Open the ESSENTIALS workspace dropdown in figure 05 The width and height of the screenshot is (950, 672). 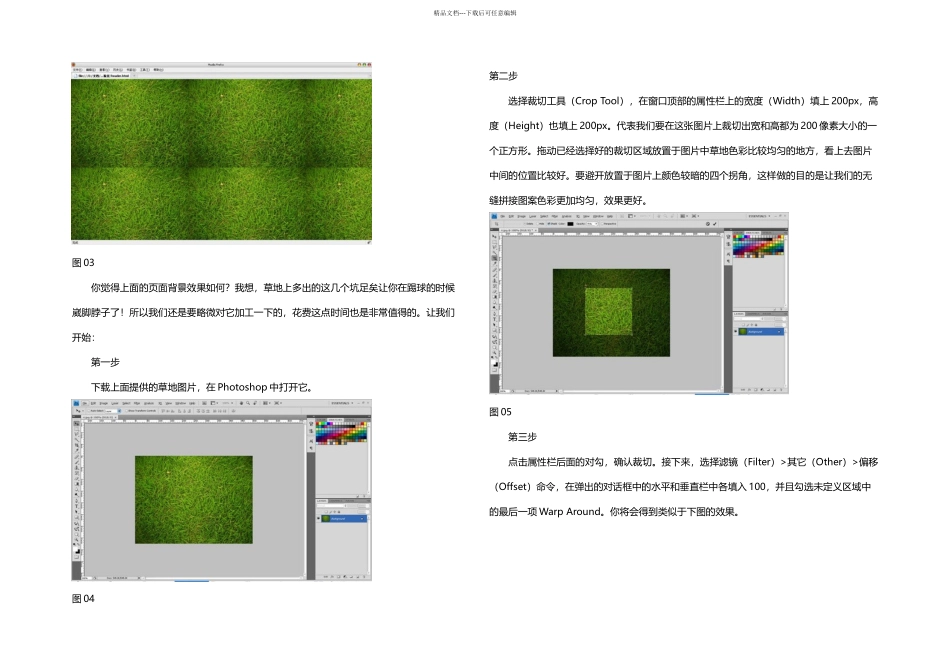(x=760, y=216)
